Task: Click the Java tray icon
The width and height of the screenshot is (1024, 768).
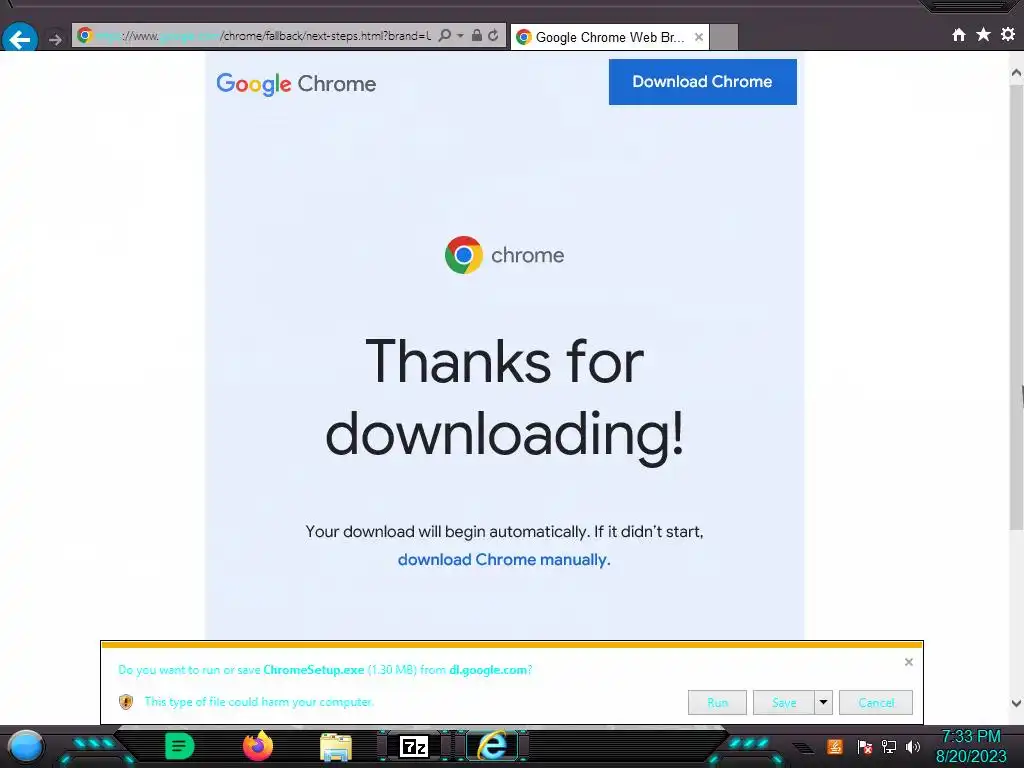Action: coord(835,746)
